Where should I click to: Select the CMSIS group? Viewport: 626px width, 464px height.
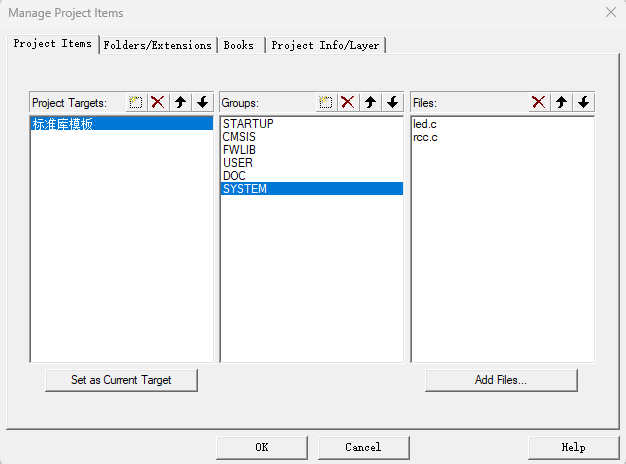(312, 137)
